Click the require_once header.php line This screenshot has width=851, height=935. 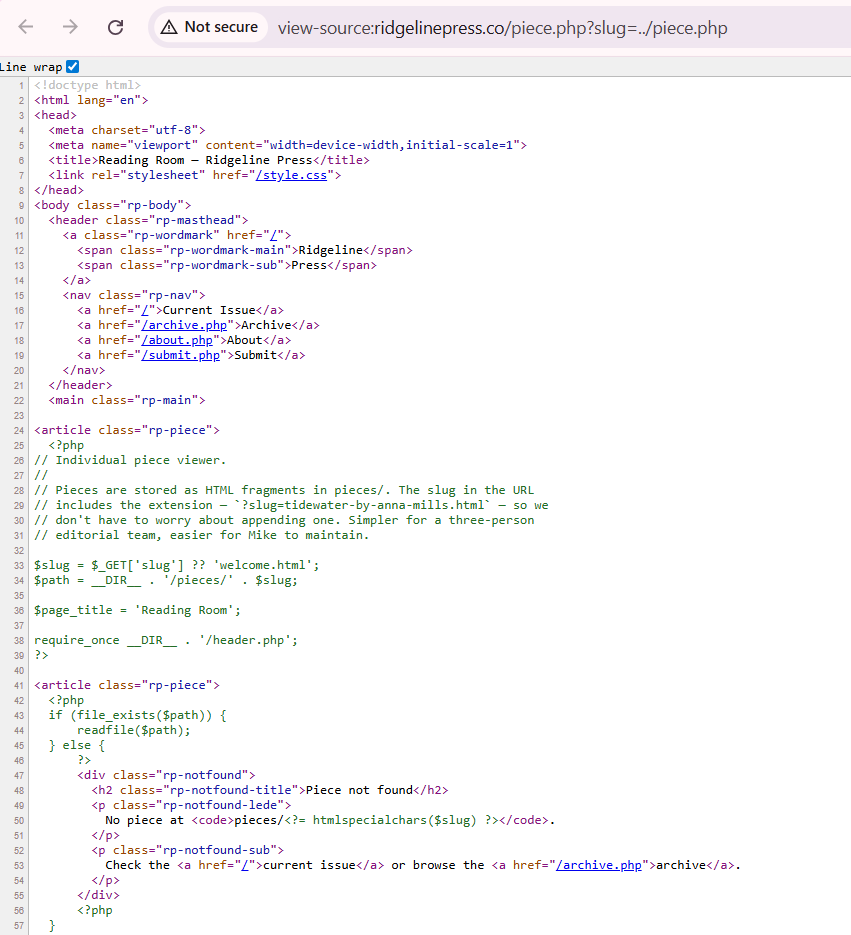(x=166, y=640)
